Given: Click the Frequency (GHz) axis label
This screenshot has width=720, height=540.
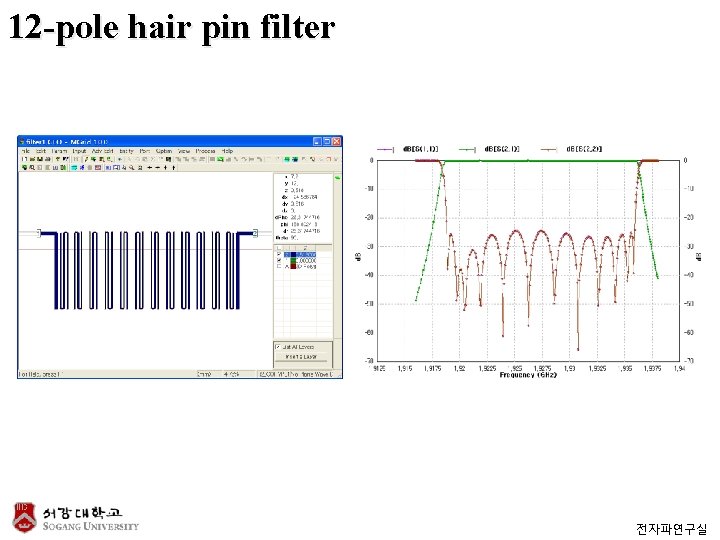Looking at the screenshot, I should [x=528, y=375].
